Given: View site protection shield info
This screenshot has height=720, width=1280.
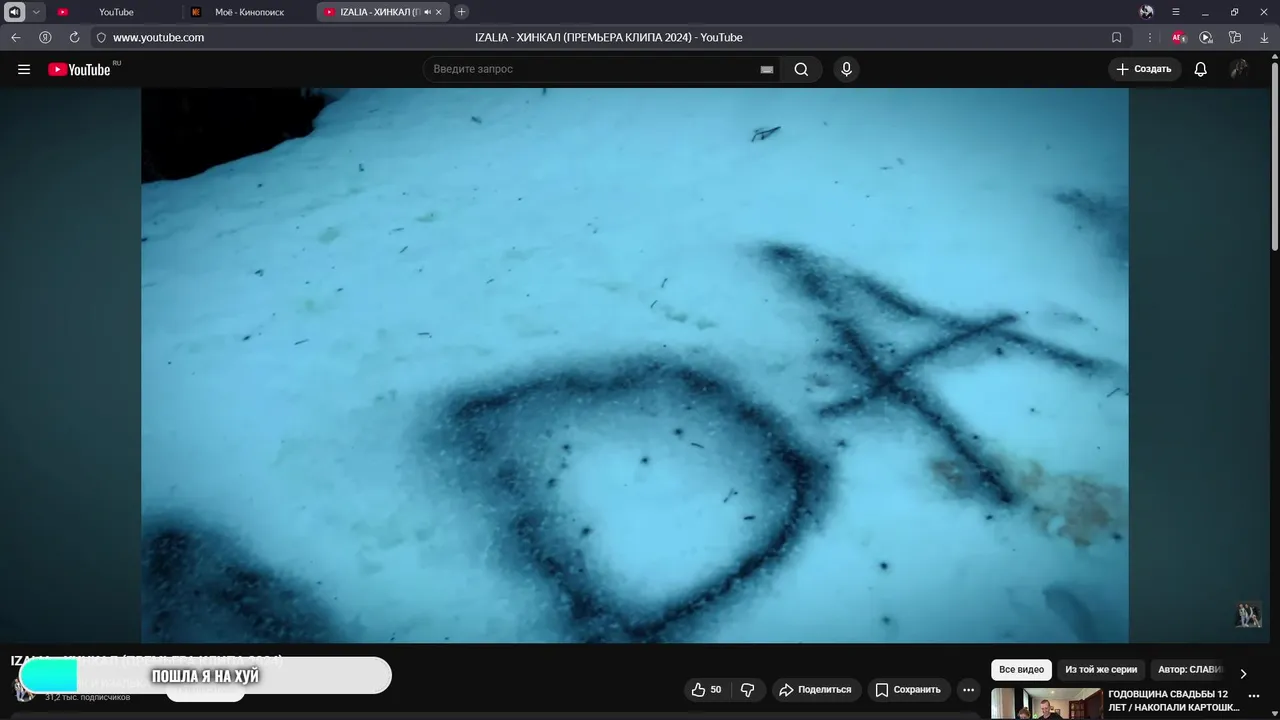Looking at the screenshot, I should (x=101, y=37).
